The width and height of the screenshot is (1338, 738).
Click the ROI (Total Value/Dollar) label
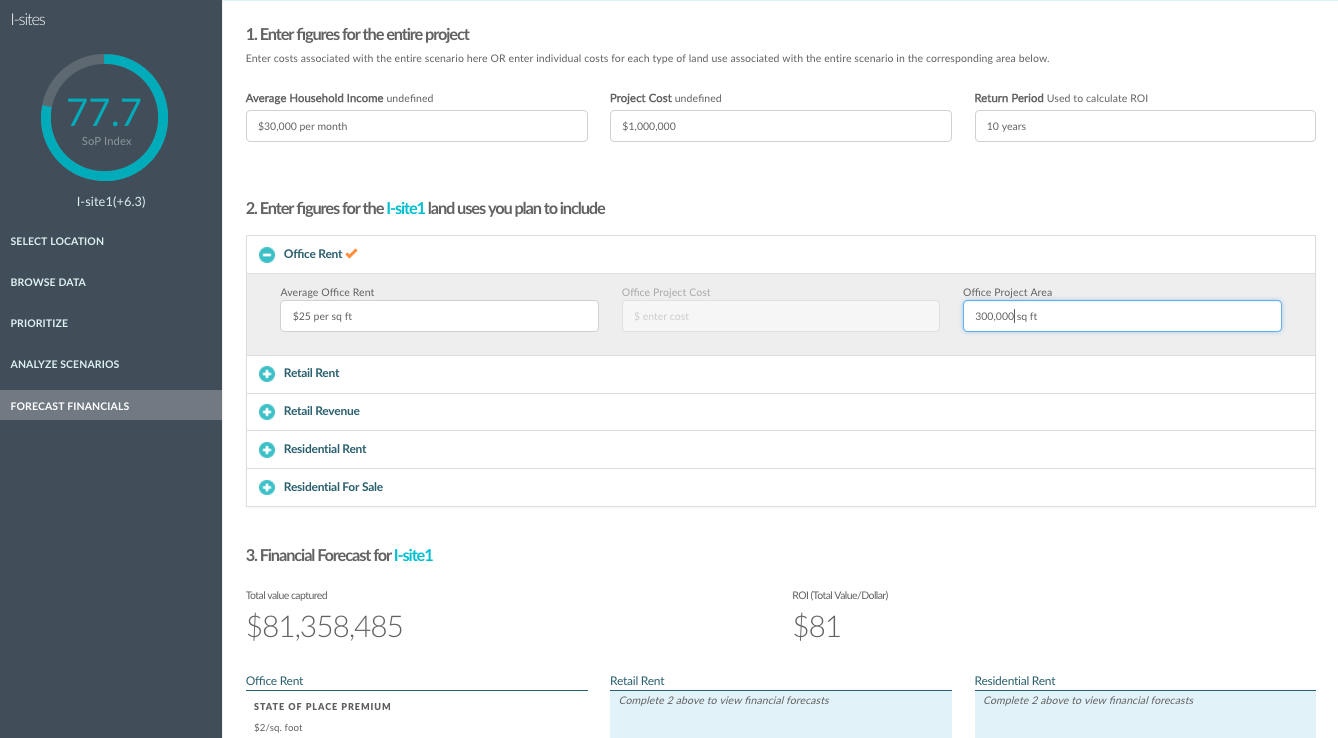tap(841, 595)
